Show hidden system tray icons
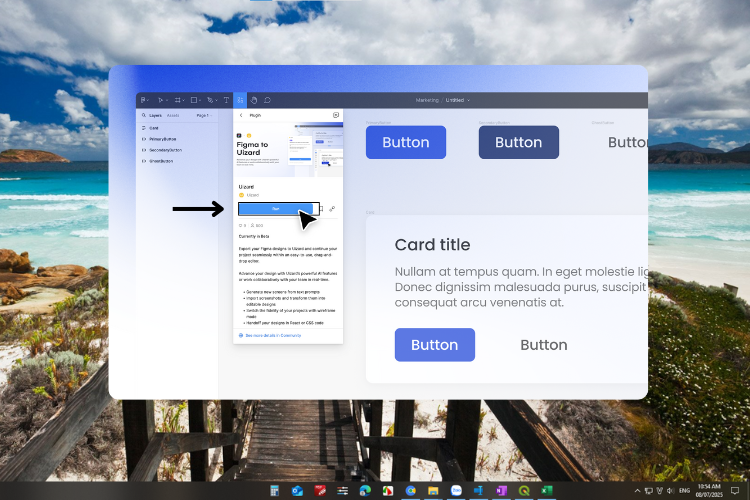This screenshot has width=750, height=500. [x=637, y=491]
